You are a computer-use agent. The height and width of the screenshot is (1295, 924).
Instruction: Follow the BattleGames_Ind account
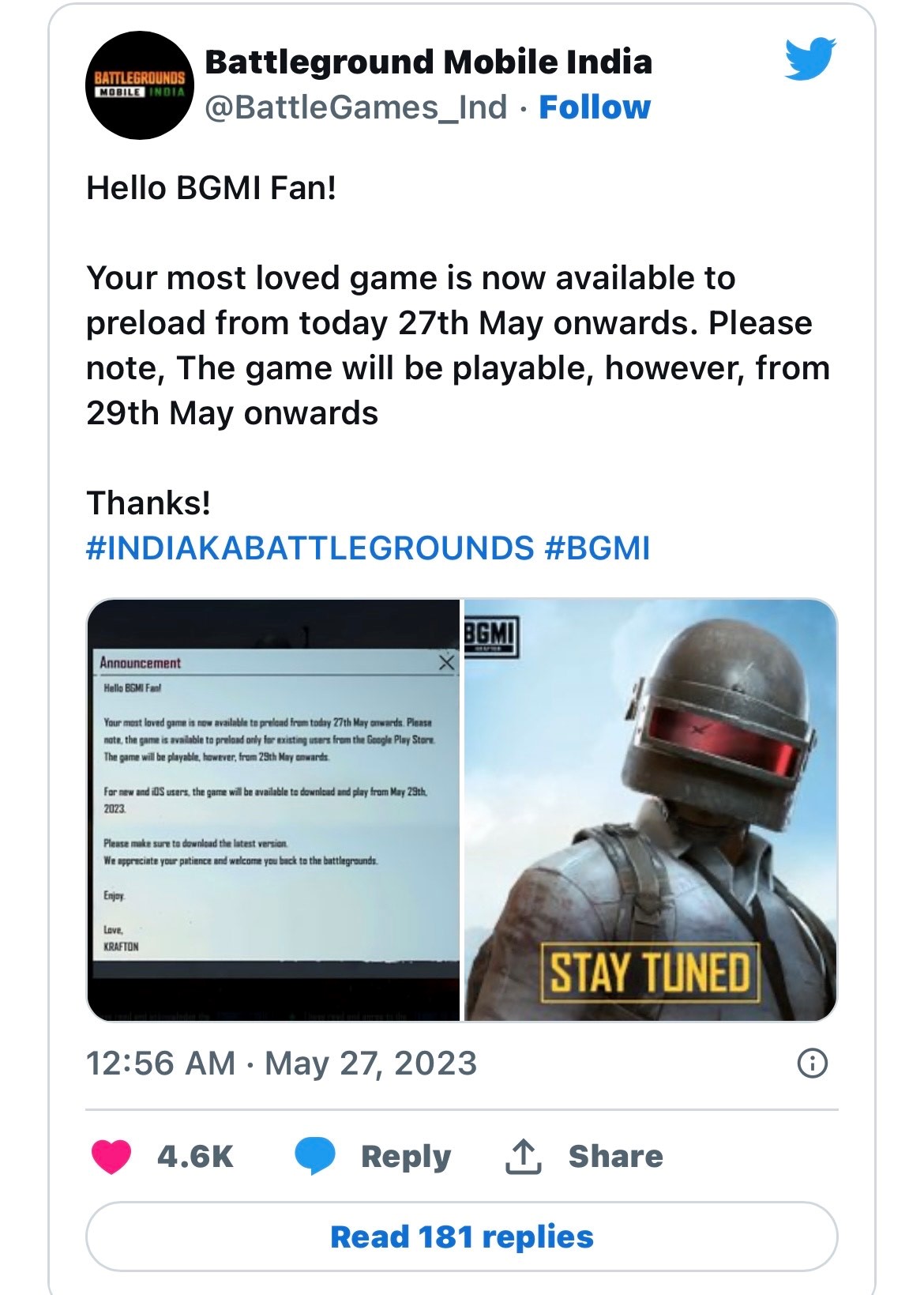tap(595, 107)
